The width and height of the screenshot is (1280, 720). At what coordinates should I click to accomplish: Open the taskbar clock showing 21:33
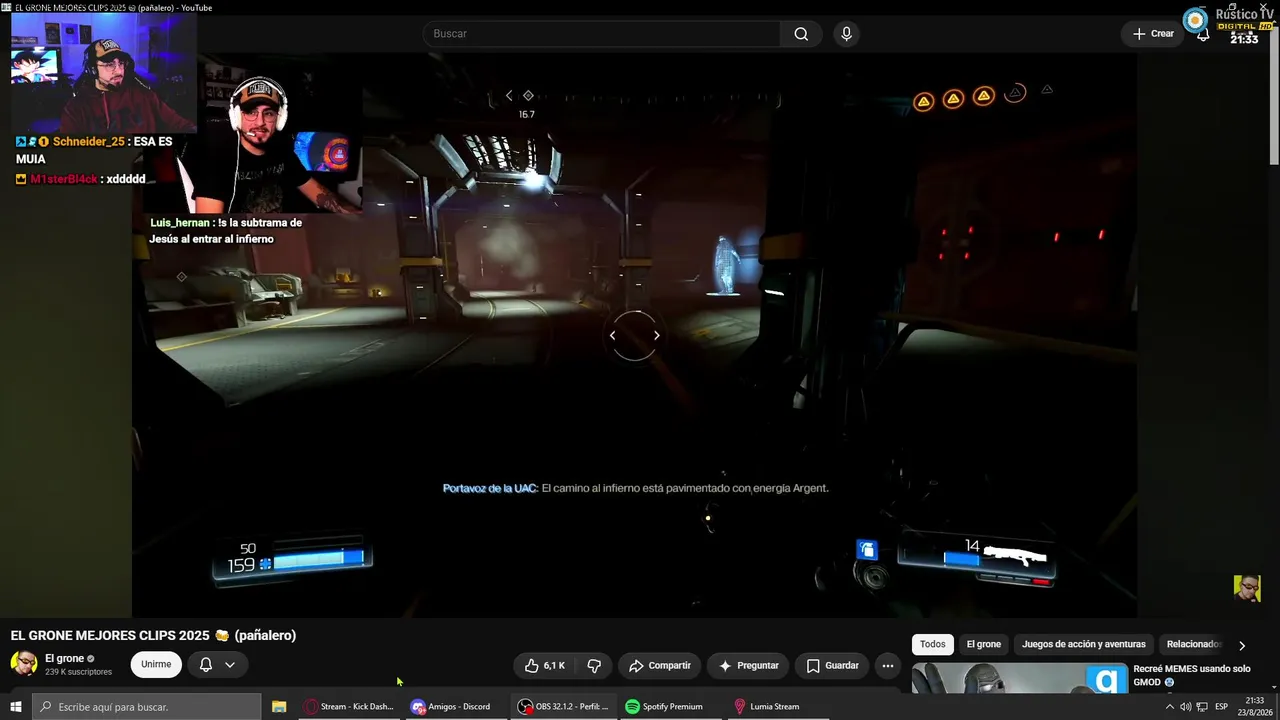pos(1255,707)
